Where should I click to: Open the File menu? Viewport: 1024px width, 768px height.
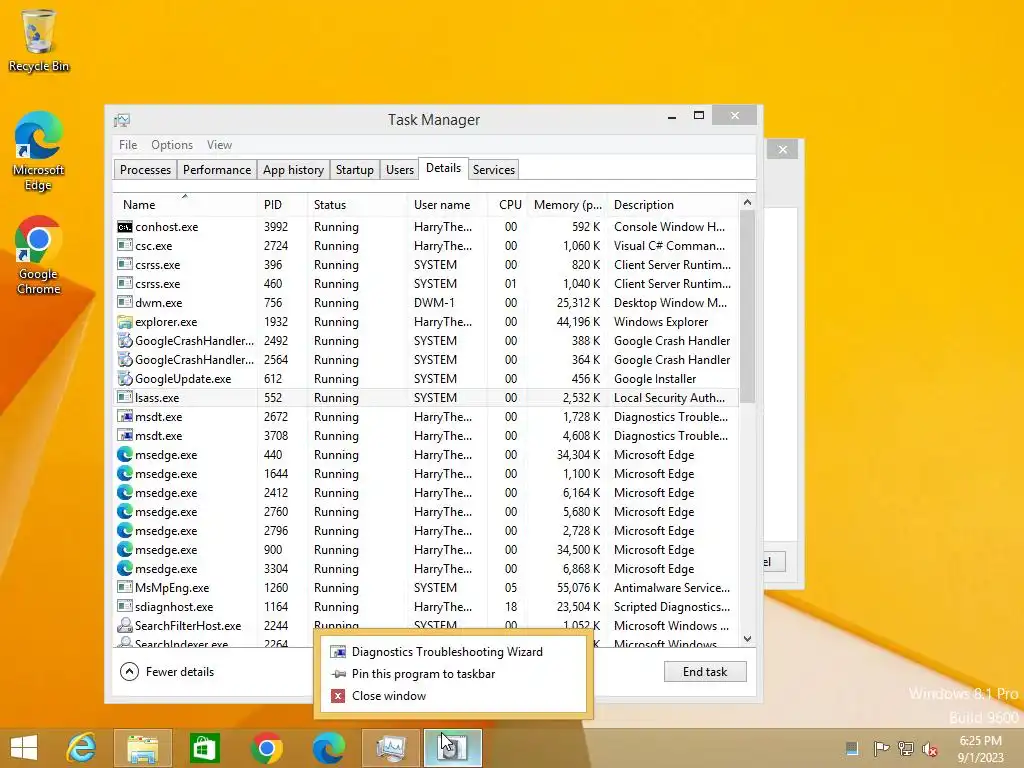tap(128, 145)
